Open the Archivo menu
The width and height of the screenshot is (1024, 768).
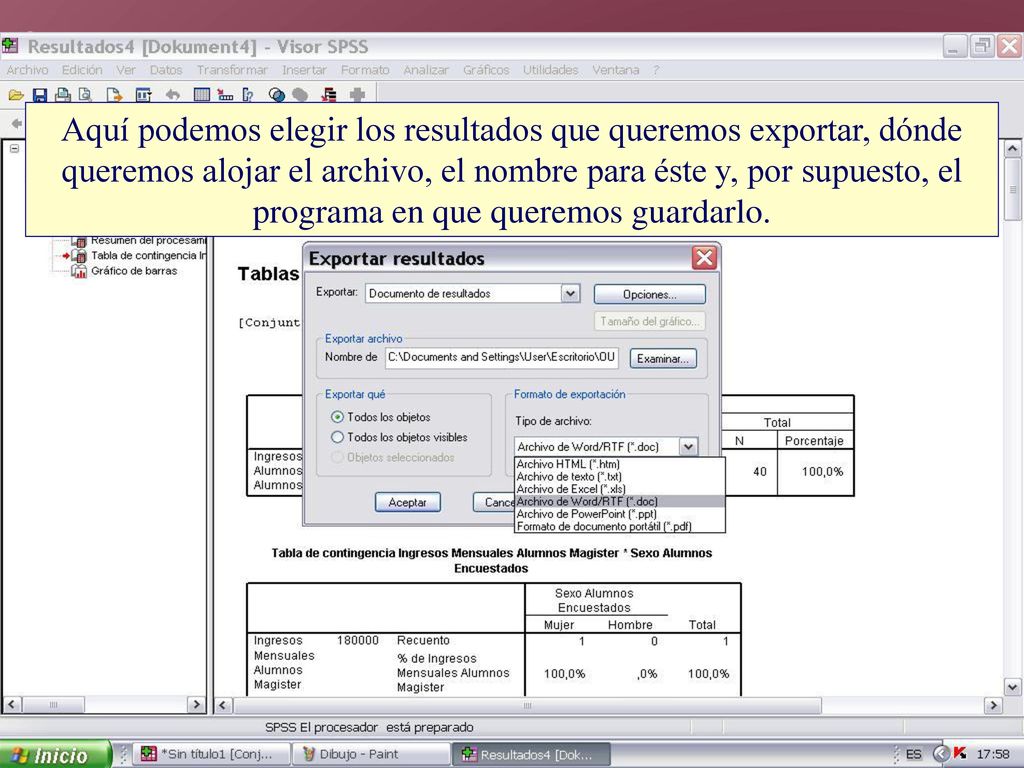(27, 69)
